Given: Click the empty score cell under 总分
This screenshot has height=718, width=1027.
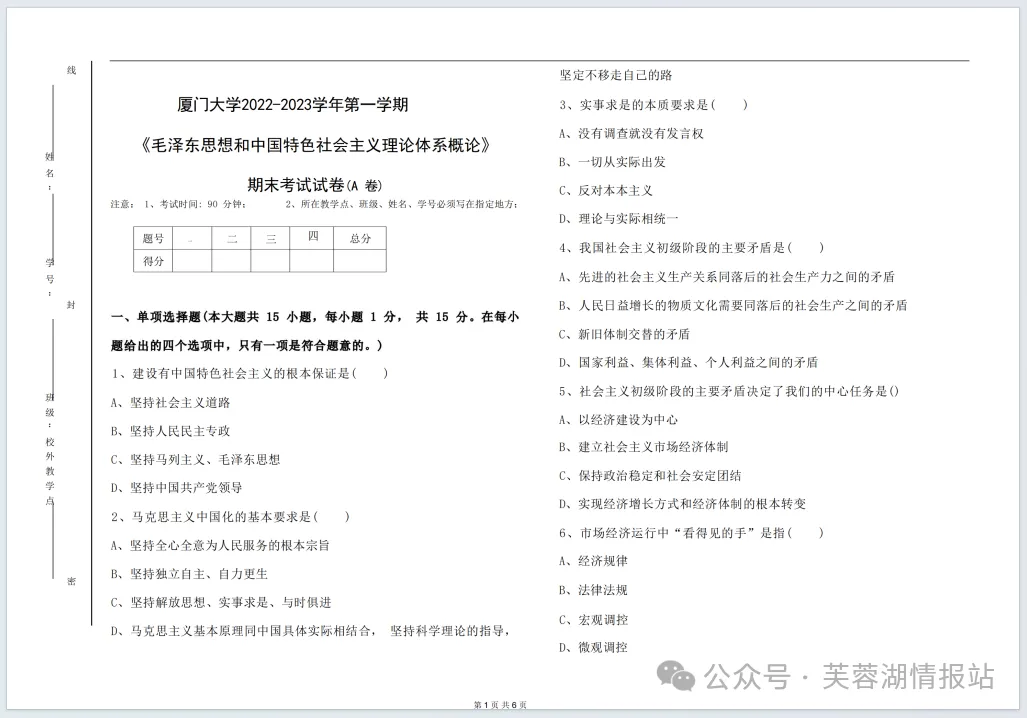Looking at the screenshot, I should tap(360, 261).
